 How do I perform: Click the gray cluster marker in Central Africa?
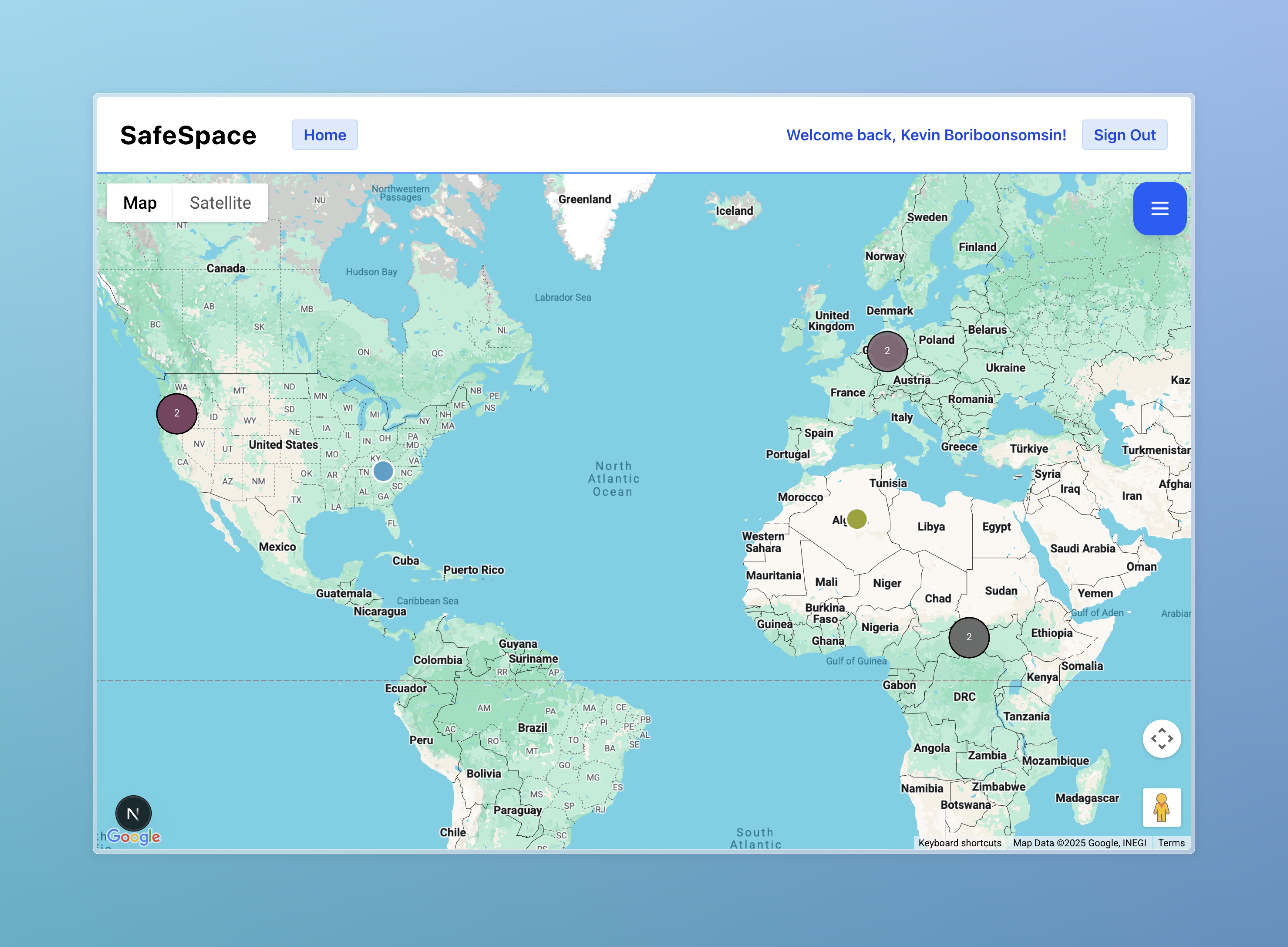pos(968,637)
